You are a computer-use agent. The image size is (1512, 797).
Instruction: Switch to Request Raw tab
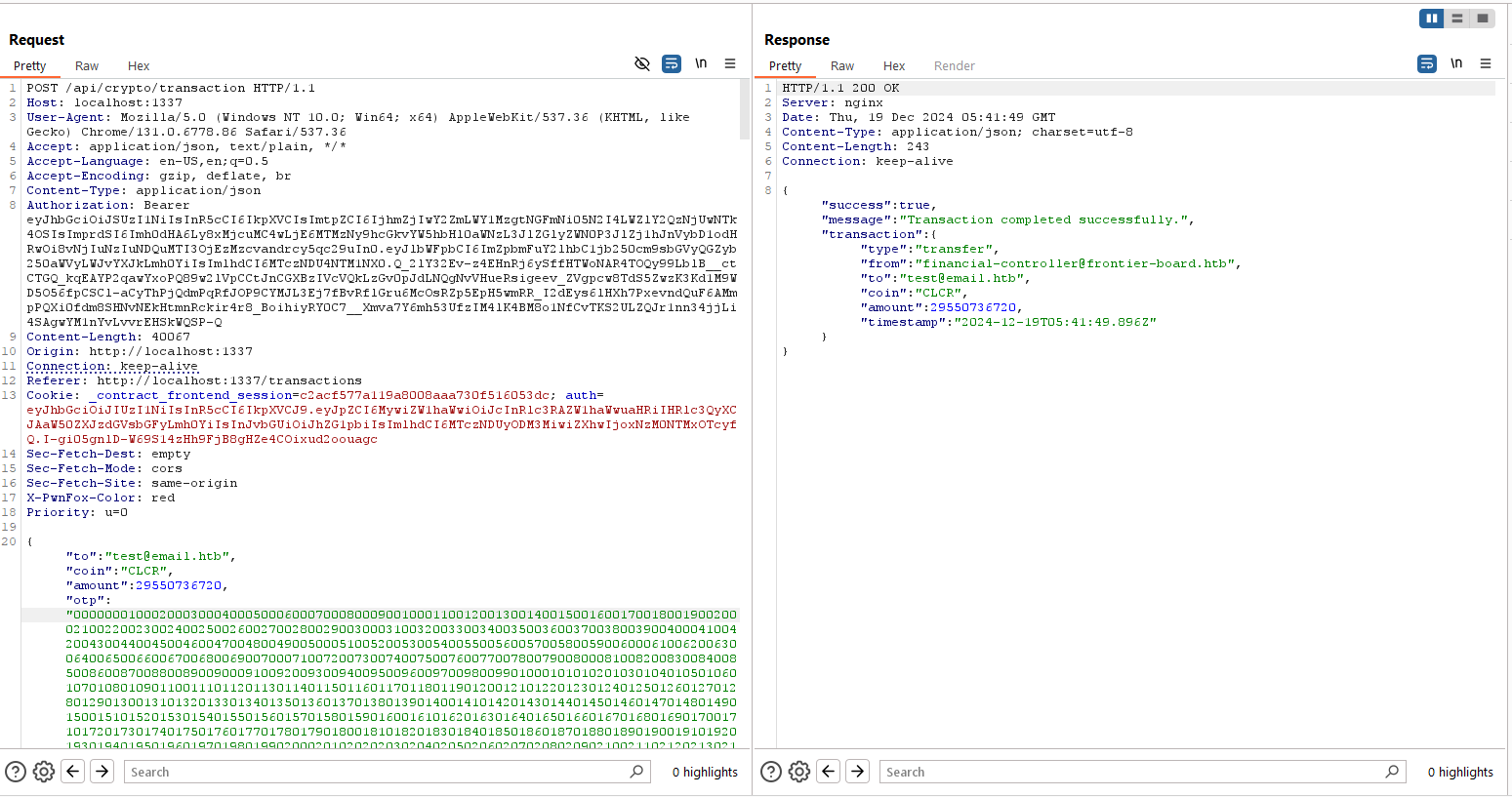[87, 65]
